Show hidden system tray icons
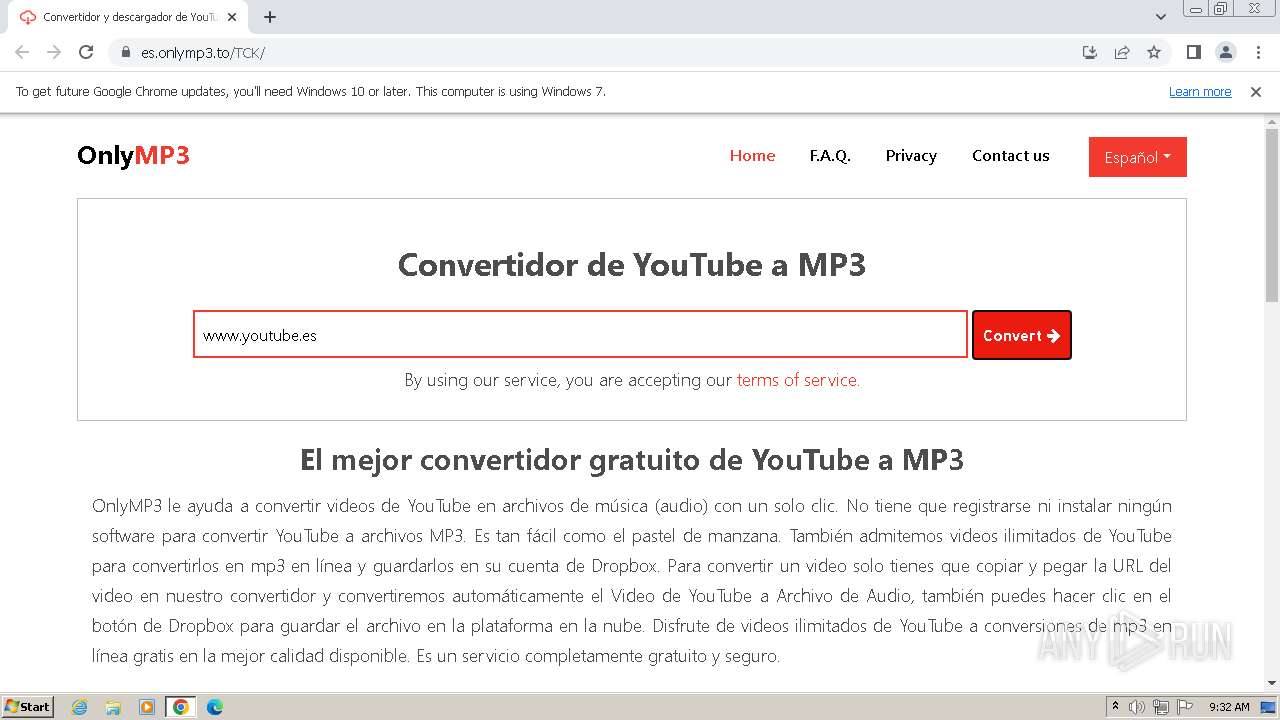 point(1115,707)
